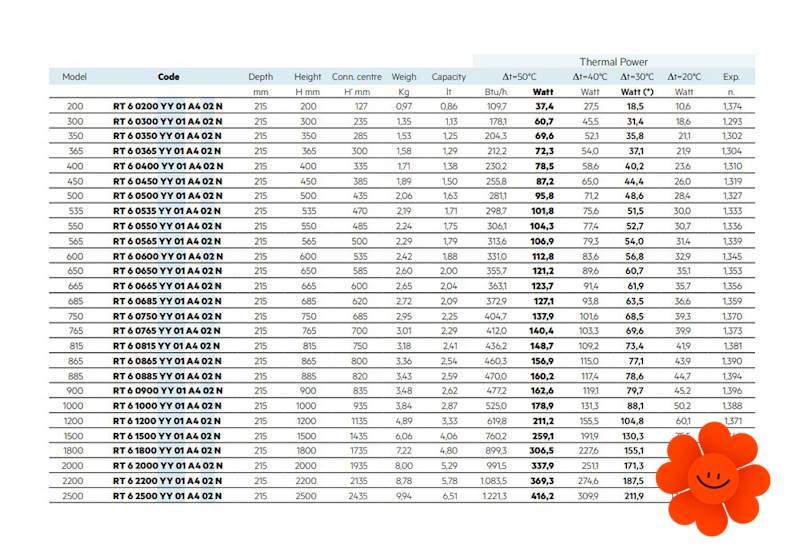
Task: Click the Δt=50°C column header
Action: tap(519, 77)
